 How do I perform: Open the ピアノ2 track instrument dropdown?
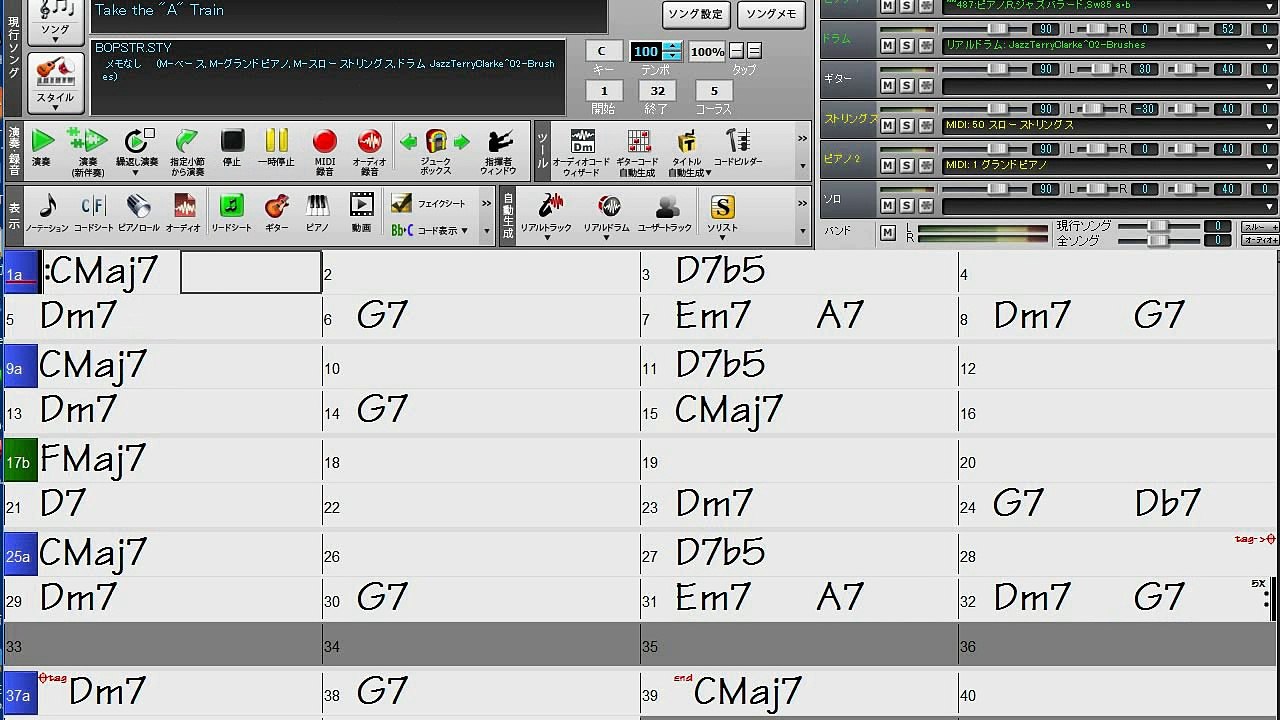point(1110,165)
